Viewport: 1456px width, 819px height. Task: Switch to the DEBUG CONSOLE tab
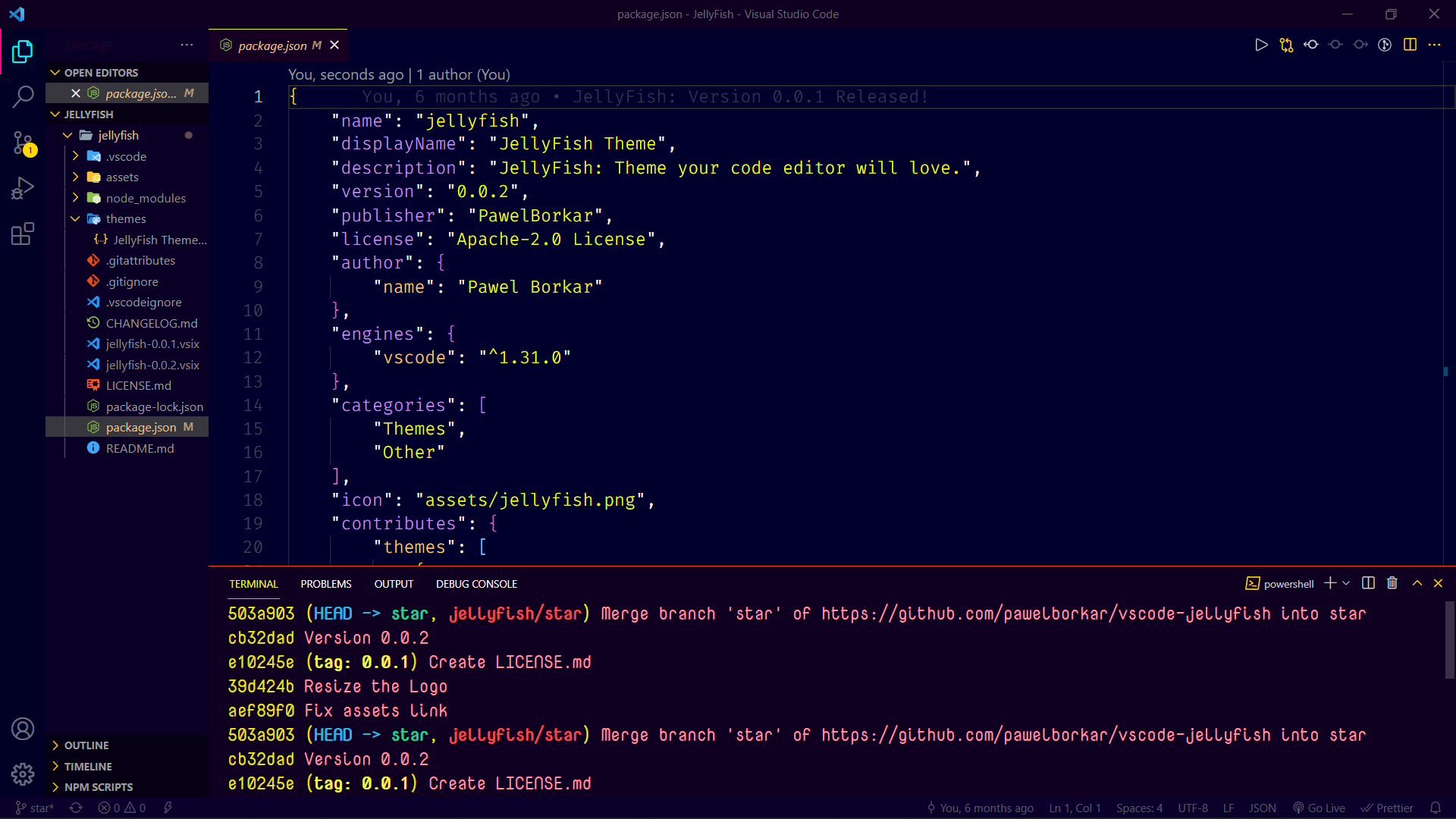point(476,584)
